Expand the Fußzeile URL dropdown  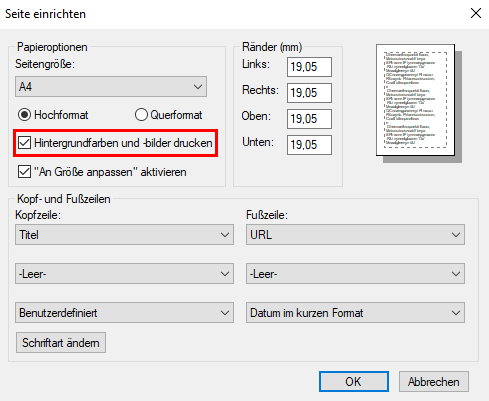[x=355, y=235]
